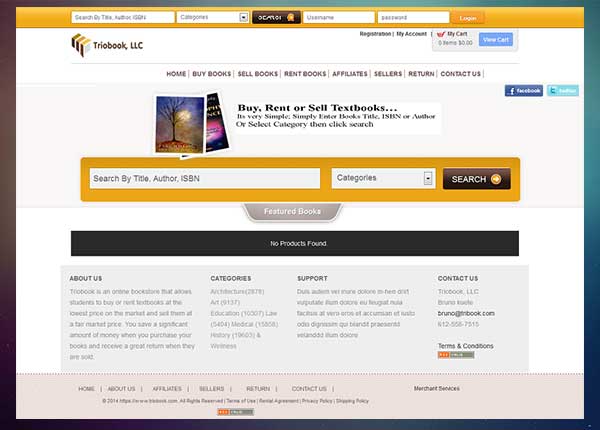
Task: Click the SSL badge under Terms & Conditions
Action: (456, 355)
